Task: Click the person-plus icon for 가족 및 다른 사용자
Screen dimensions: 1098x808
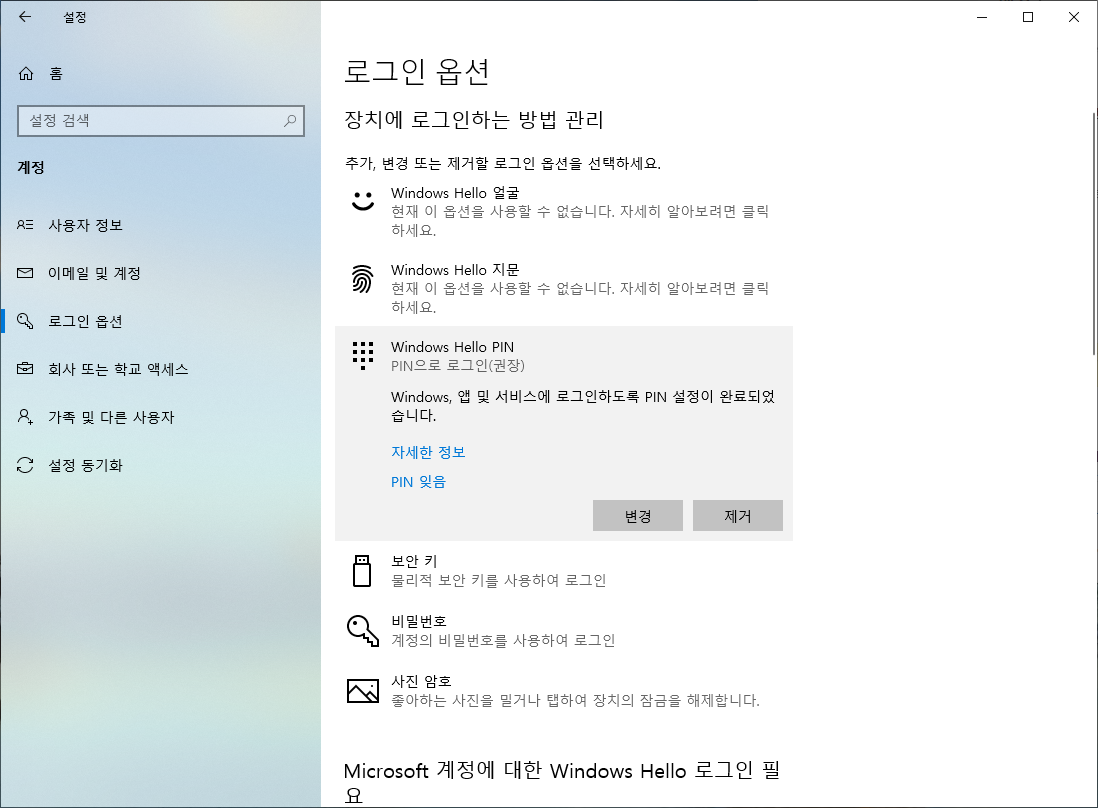Action: click(x=25, y=417)
